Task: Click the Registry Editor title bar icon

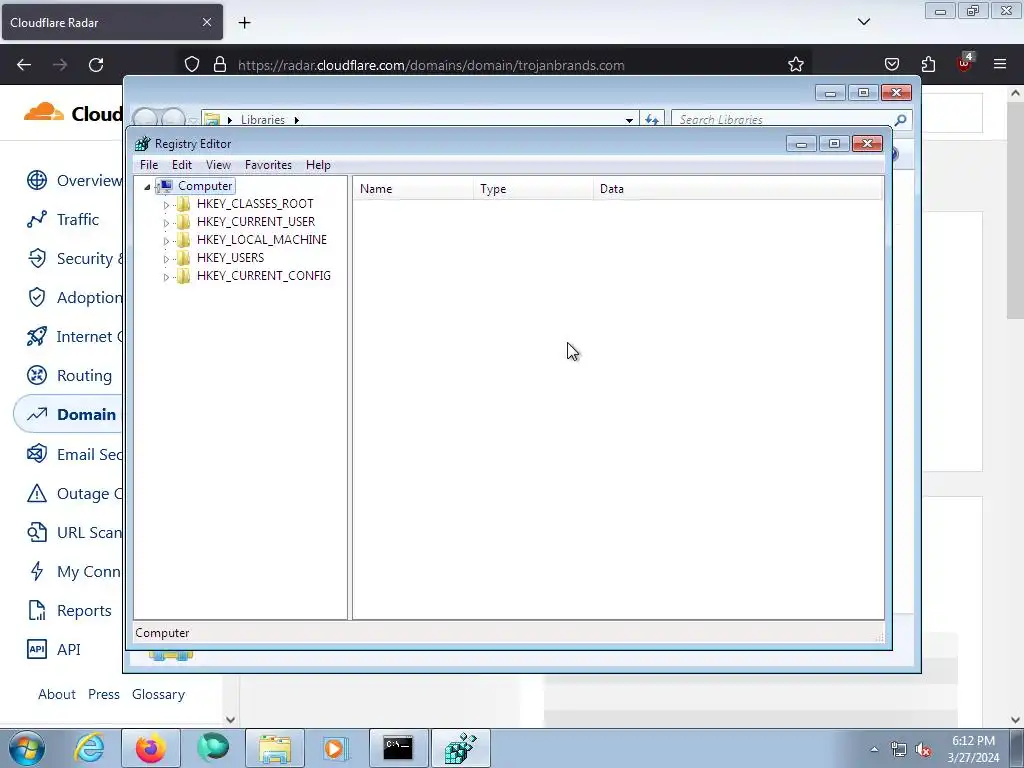Action: 142,144
